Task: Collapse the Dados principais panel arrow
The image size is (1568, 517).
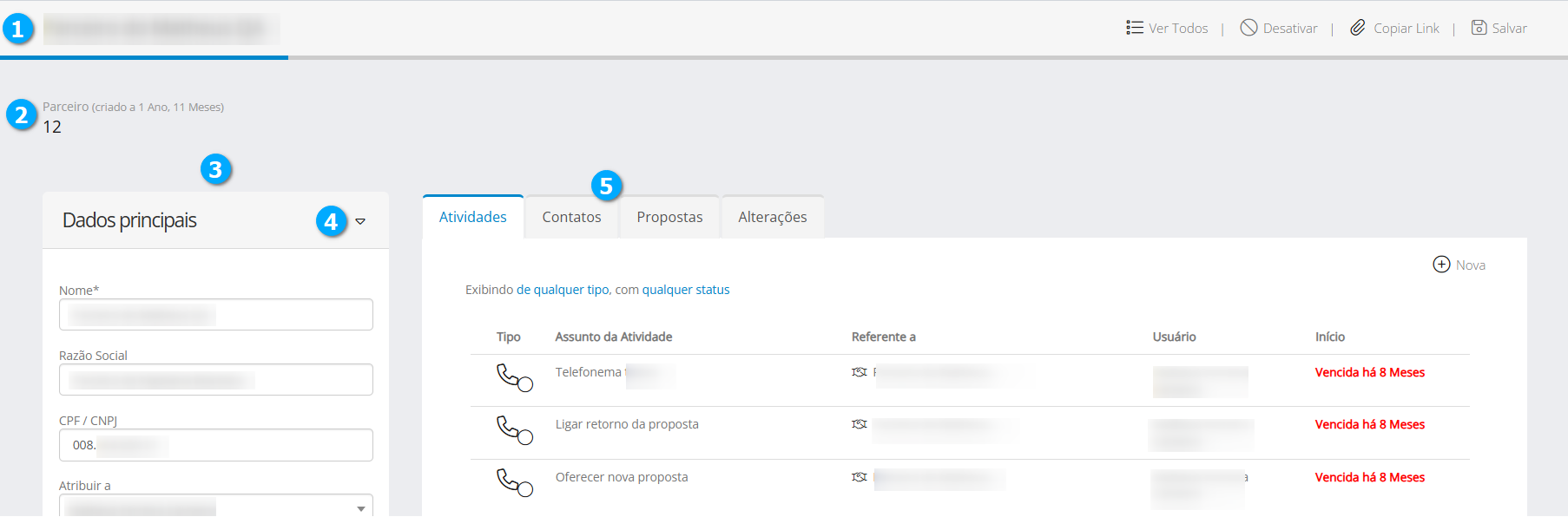Action: pyautogui.click(x=360, y=221)
